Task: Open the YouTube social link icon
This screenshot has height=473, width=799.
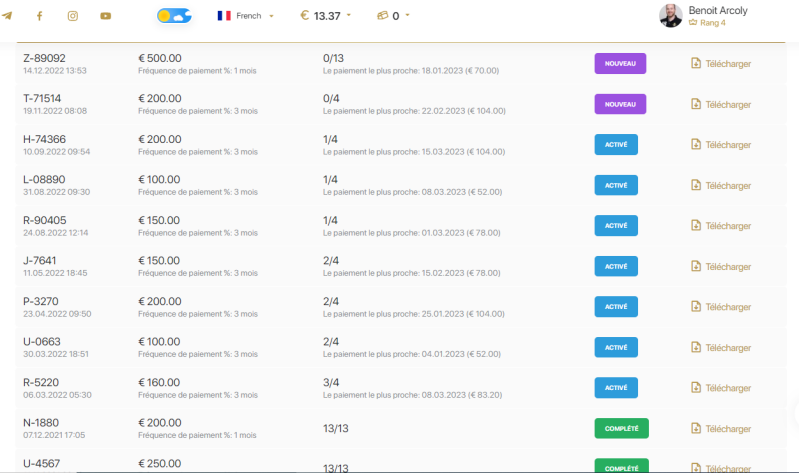Action: [x=105, y=16]
